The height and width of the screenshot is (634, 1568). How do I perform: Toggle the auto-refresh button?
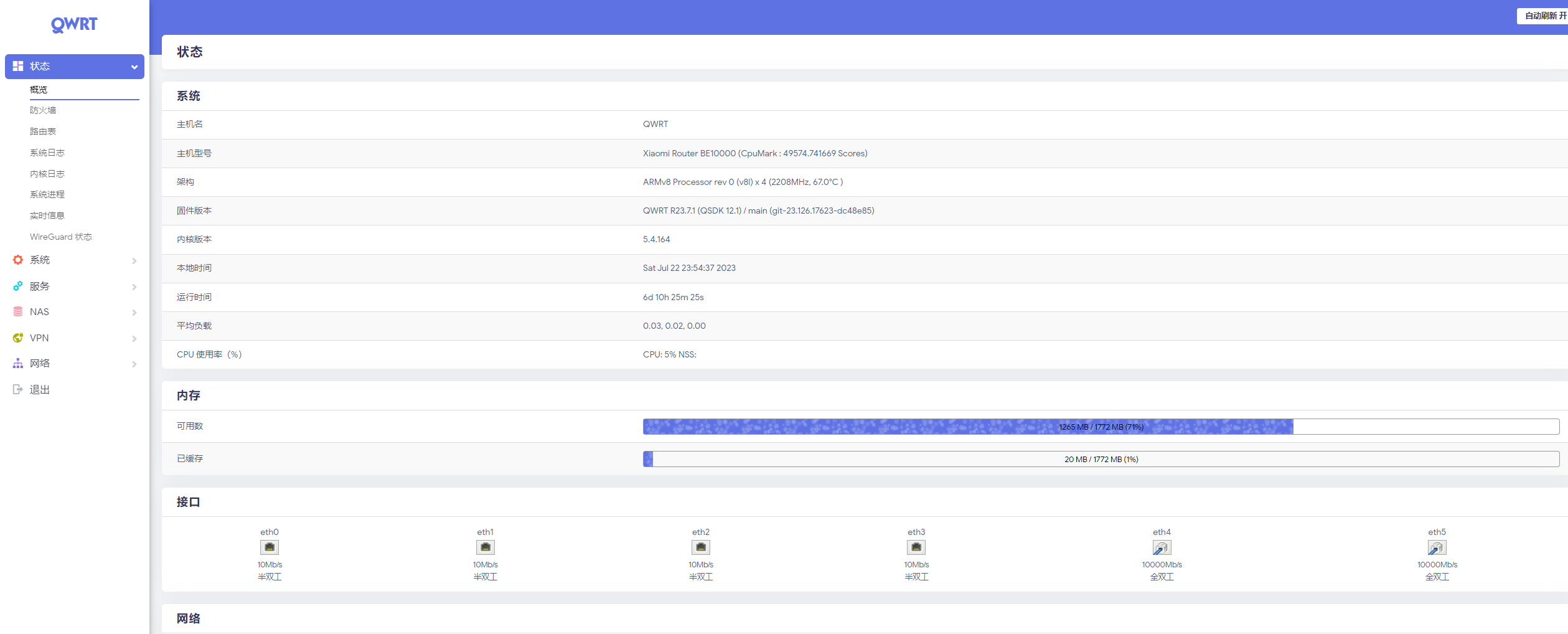(1544, 16)
